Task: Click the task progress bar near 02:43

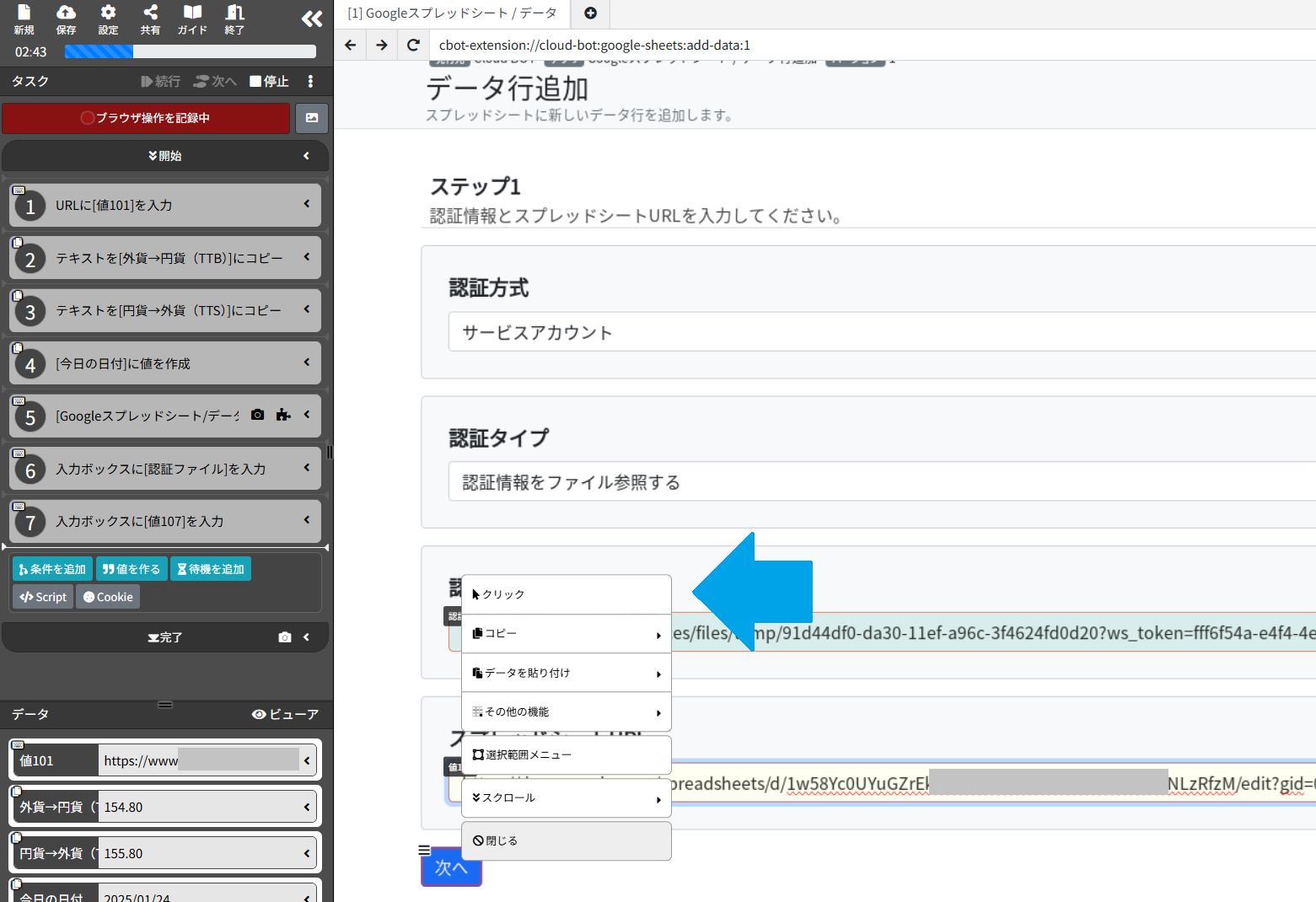Action: pos(190,51)
